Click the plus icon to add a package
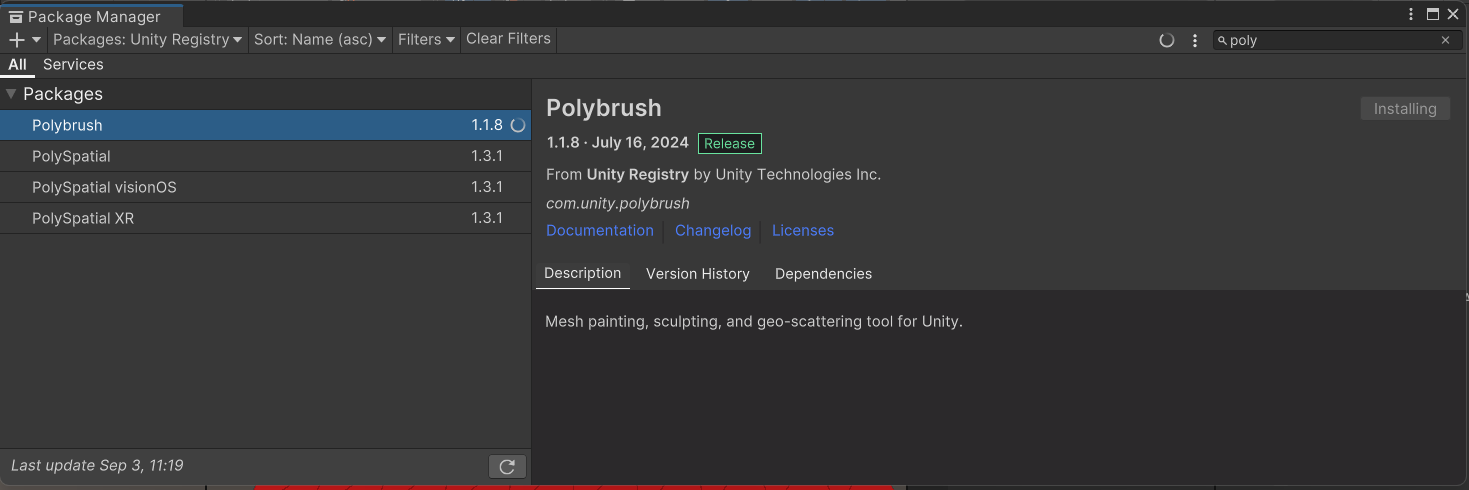The width and height of the screenshot is (1469, 490). [x=16, y=40]
